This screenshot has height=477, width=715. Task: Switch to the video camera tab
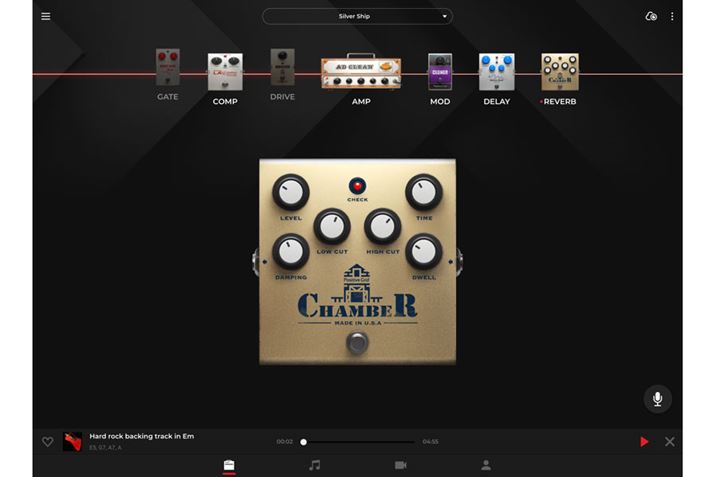[x=400, y=465]
